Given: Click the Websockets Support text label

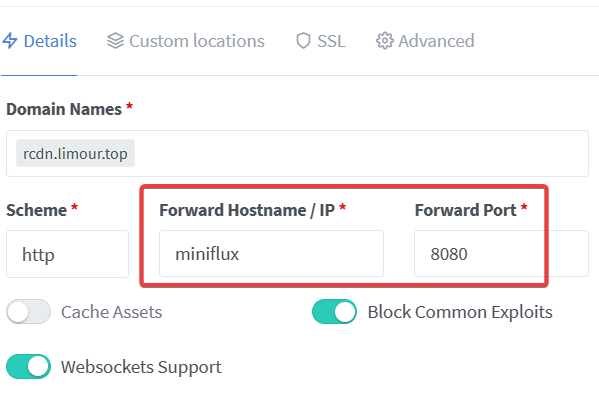Looking at the screenshot, I should point(141,367).
